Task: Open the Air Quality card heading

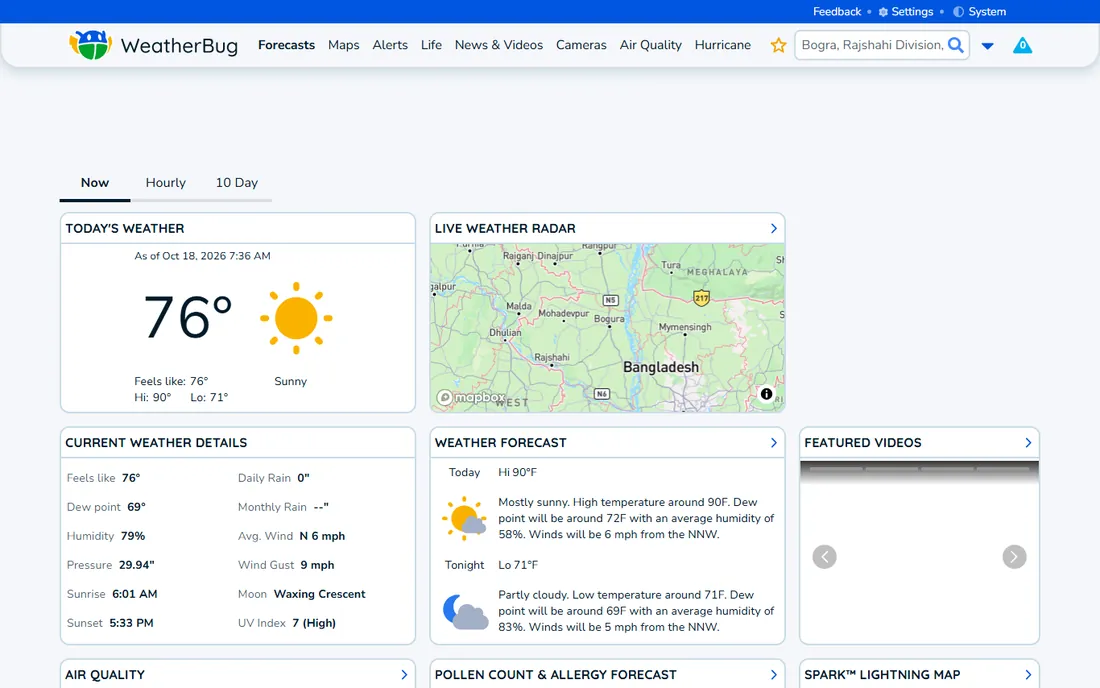Action: click(105, 675)
